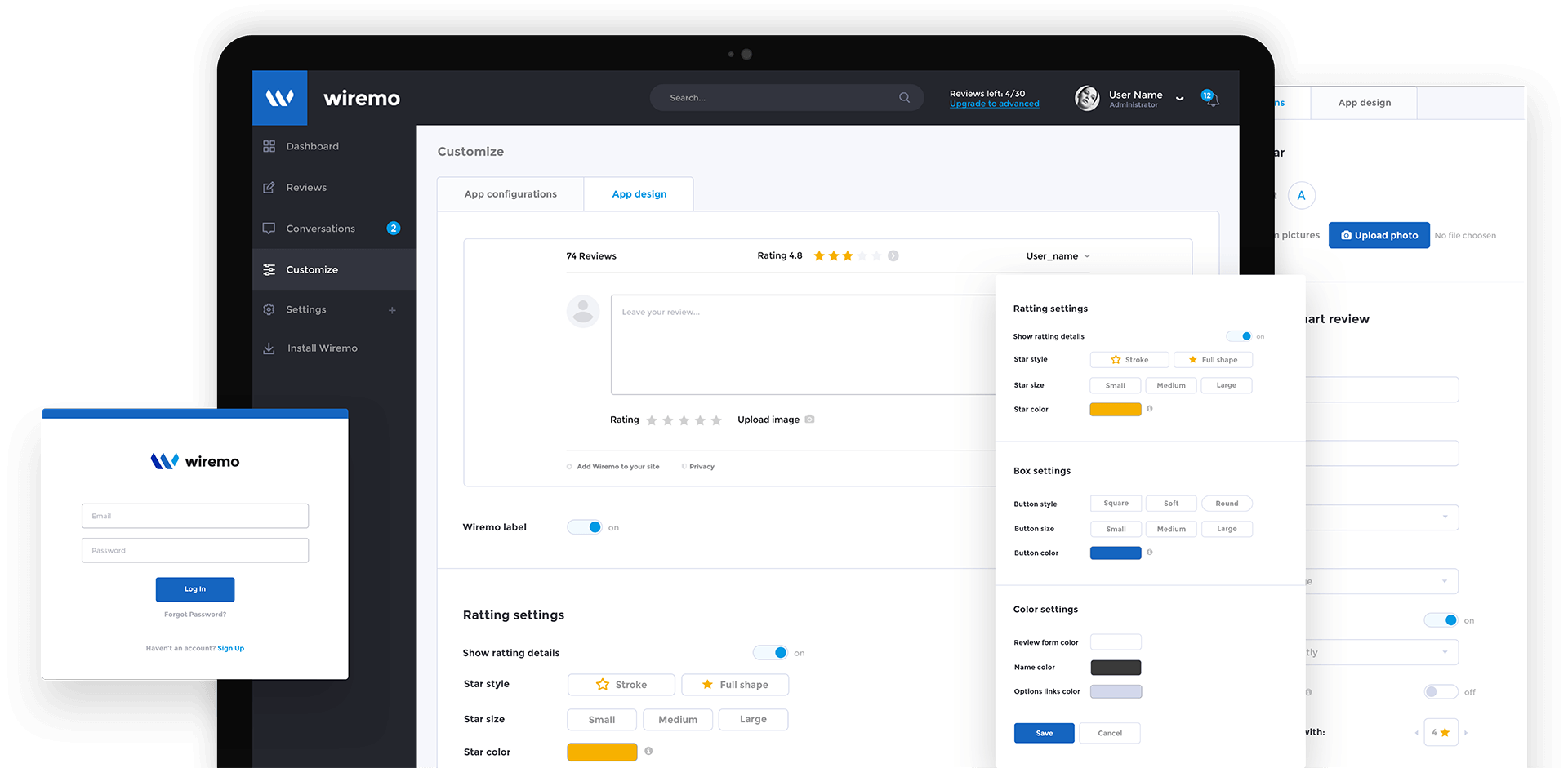
Task: Select the first rating star under review box
Action: [652, 420]
